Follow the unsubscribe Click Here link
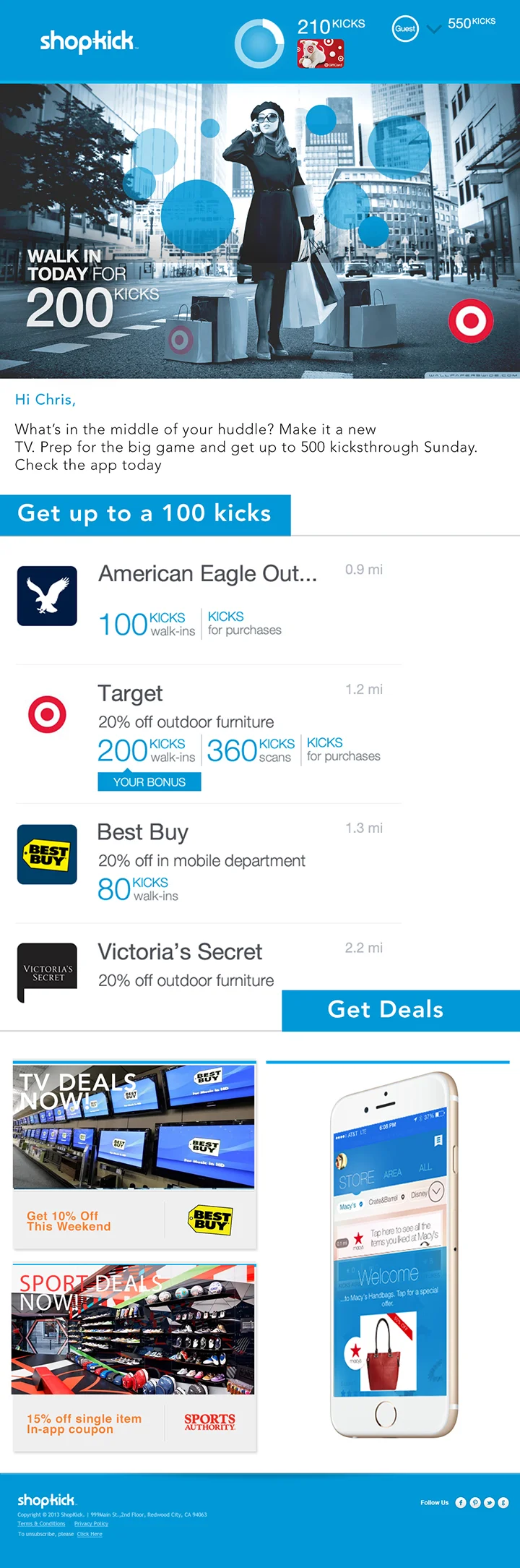Viewport: 520px width, 1568px height. 90,1533
